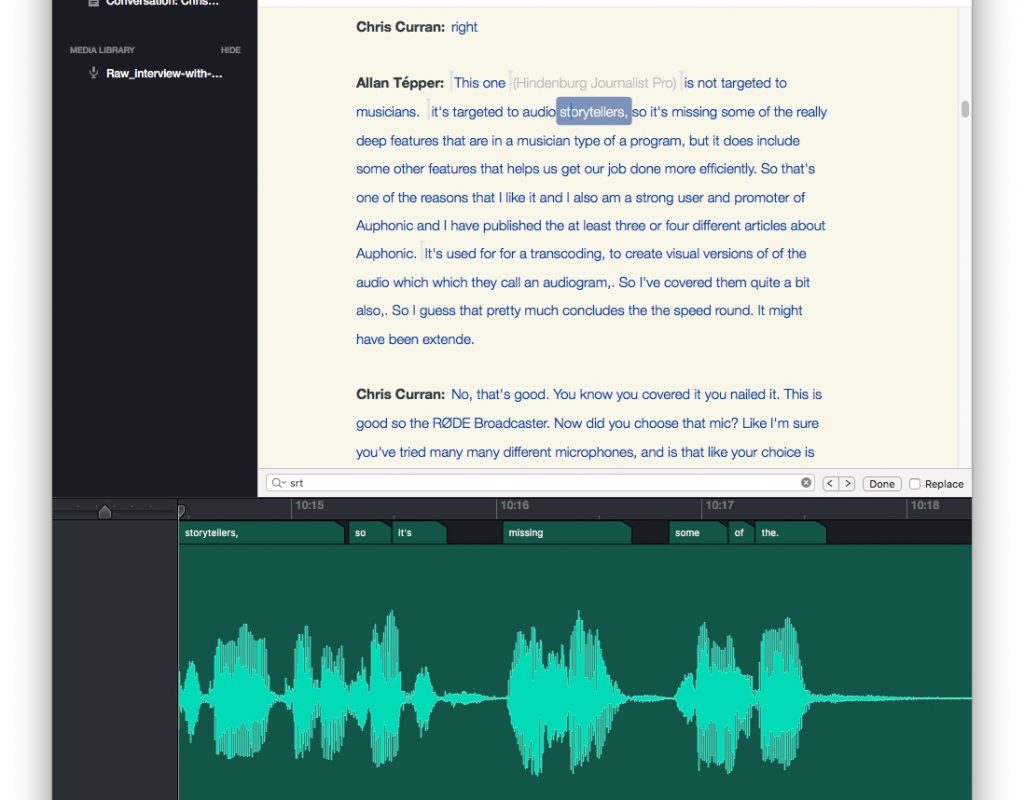Screen dimensions: 1024x800
Task: Select the 'so' word clip in timeline
Action: click(370, 532)
